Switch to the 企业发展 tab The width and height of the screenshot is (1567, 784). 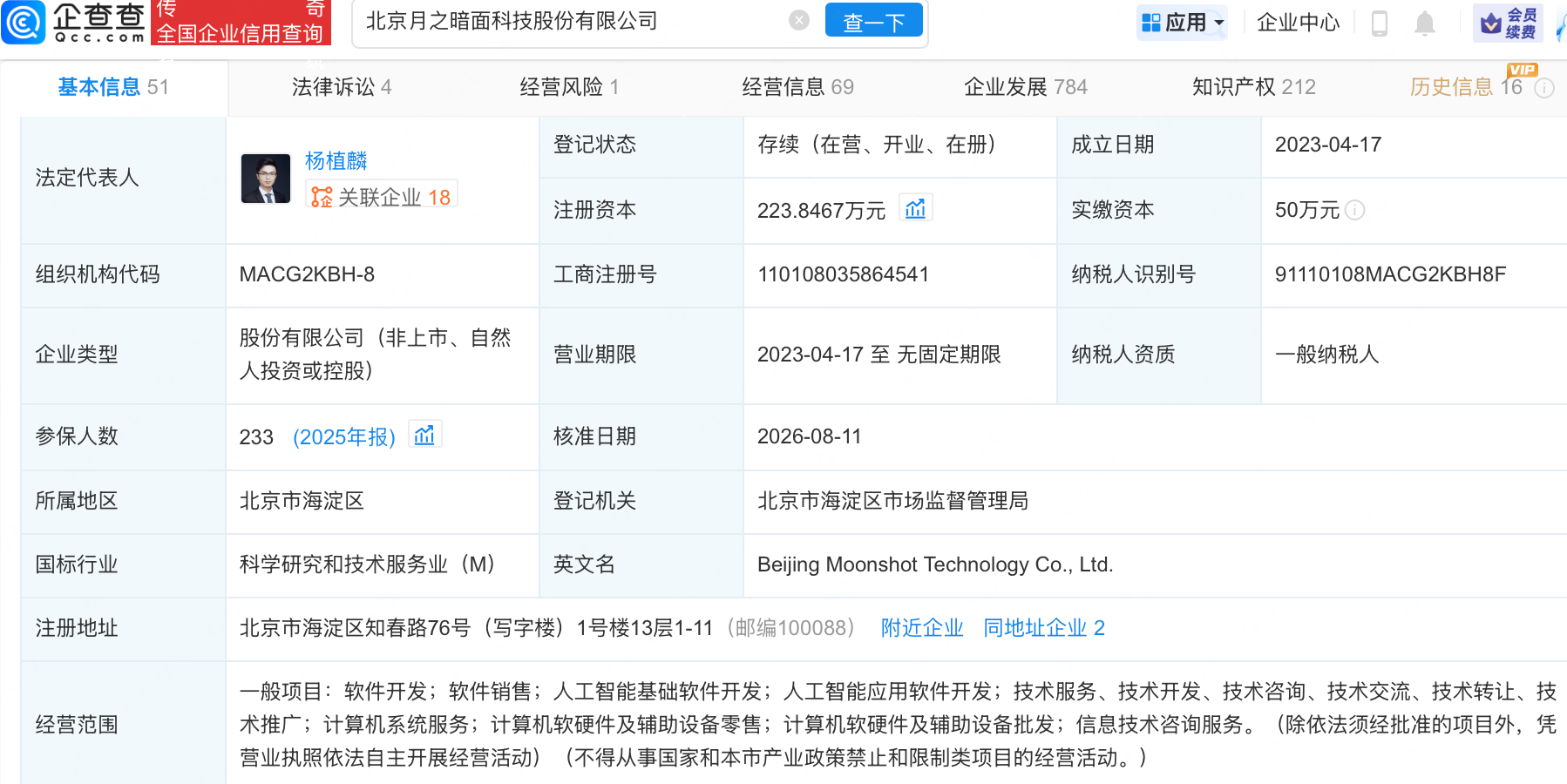1026,87
